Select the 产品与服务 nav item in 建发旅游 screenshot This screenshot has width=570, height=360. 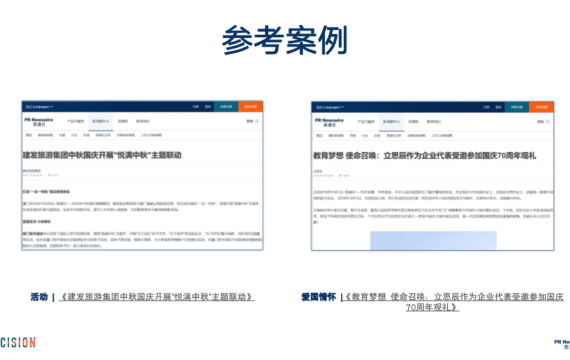point(75,121)
